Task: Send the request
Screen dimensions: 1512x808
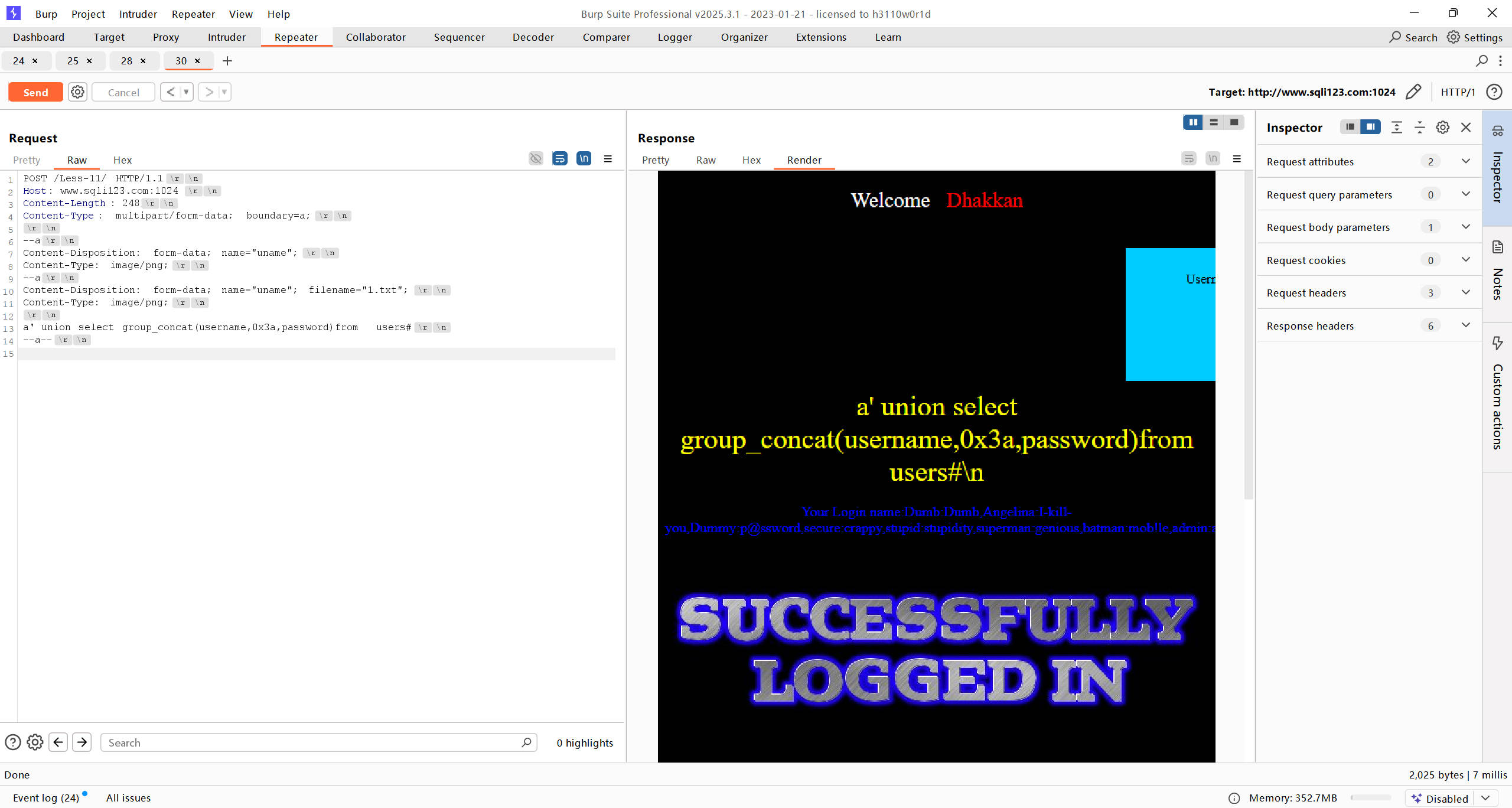Action: [35, 92]
